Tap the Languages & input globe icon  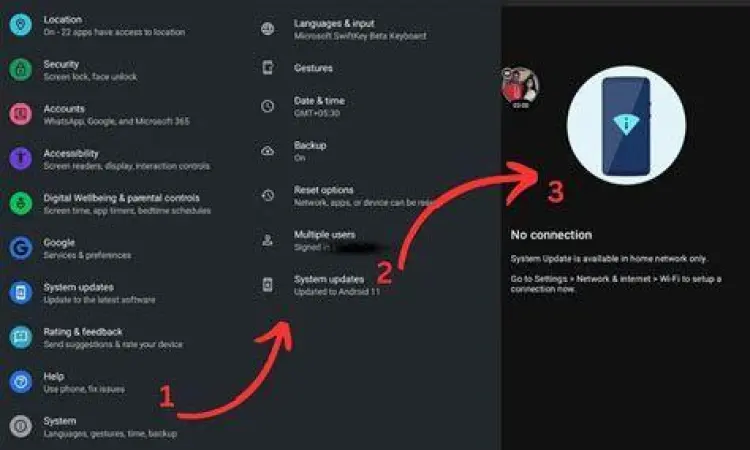[x=267, y=29]
